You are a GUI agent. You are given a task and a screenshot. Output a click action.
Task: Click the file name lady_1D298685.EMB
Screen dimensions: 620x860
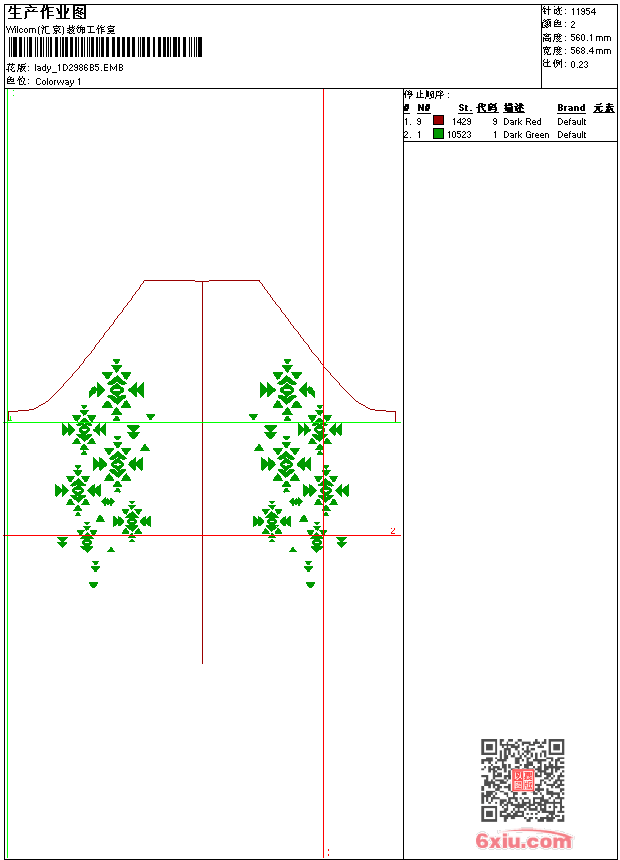[x=79, y=68]
